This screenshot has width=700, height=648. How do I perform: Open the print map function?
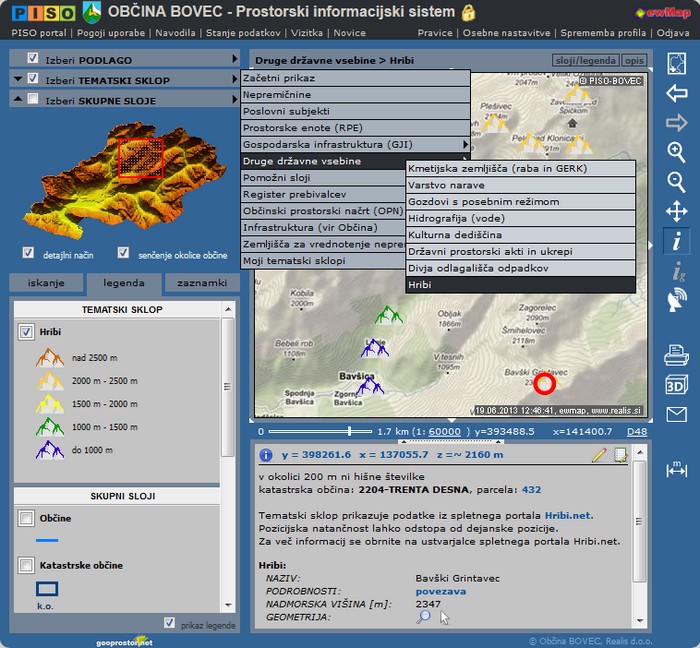[x=677, y=355]
